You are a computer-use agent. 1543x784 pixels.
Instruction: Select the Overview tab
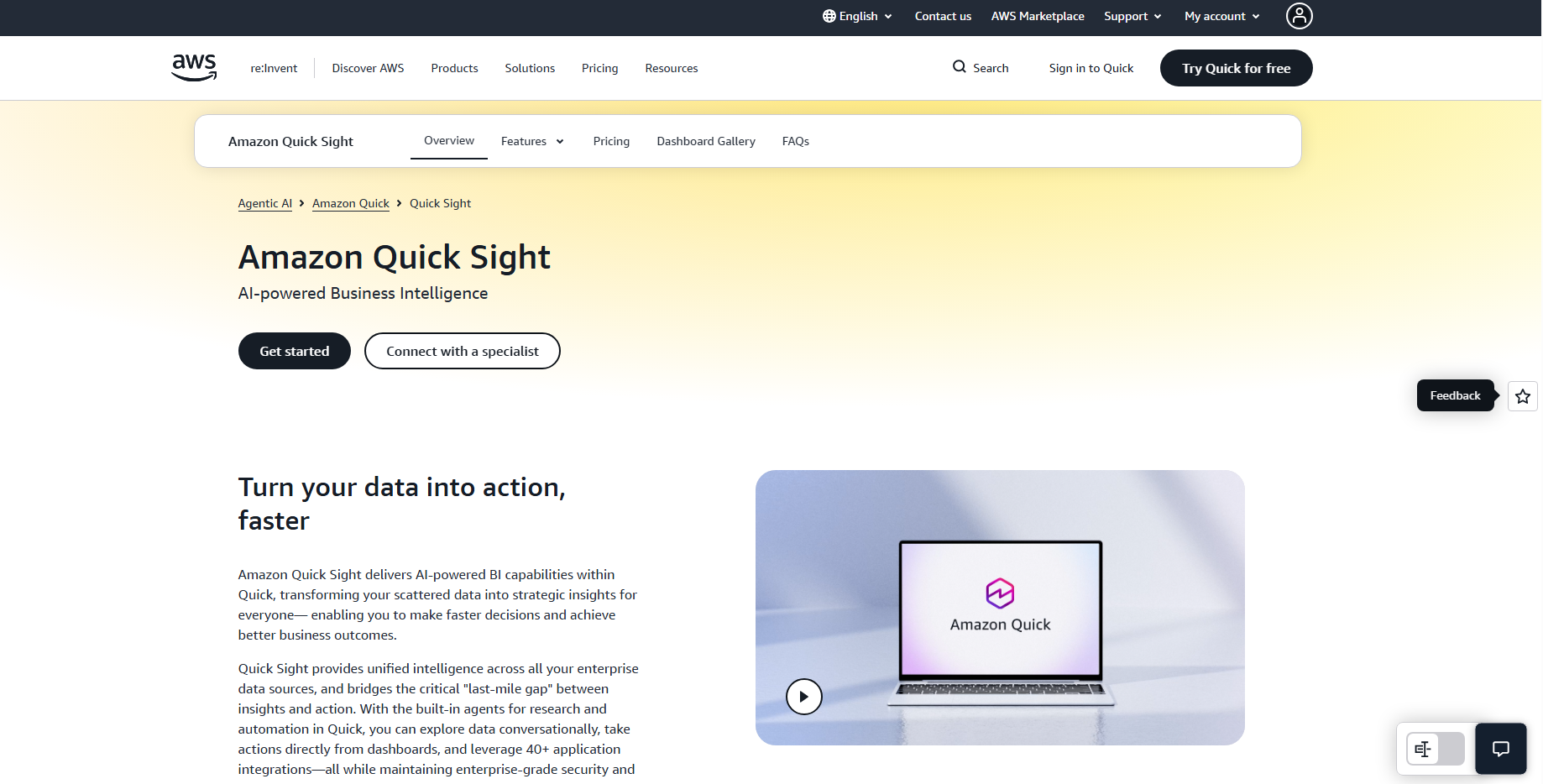pyautogui.click(x=449, y=140)
